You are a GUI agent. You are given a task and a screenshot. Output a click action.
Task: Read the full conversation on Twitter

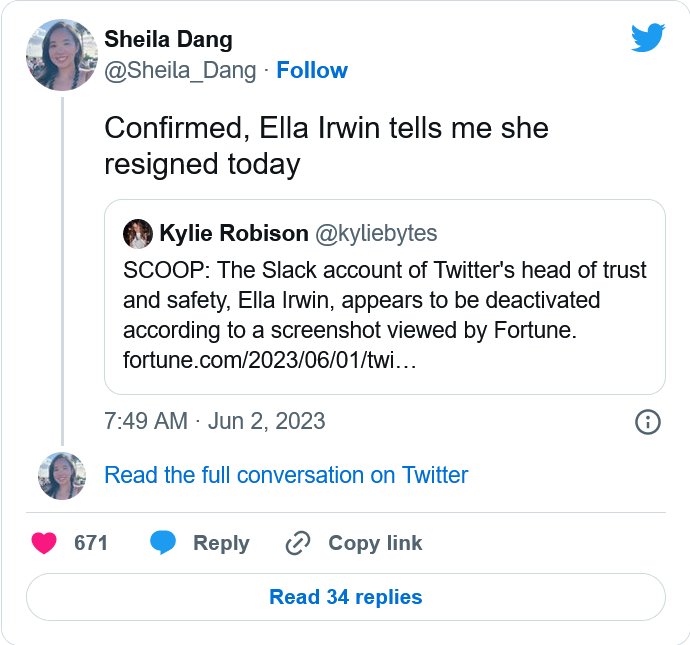click(x=286, y=475)
